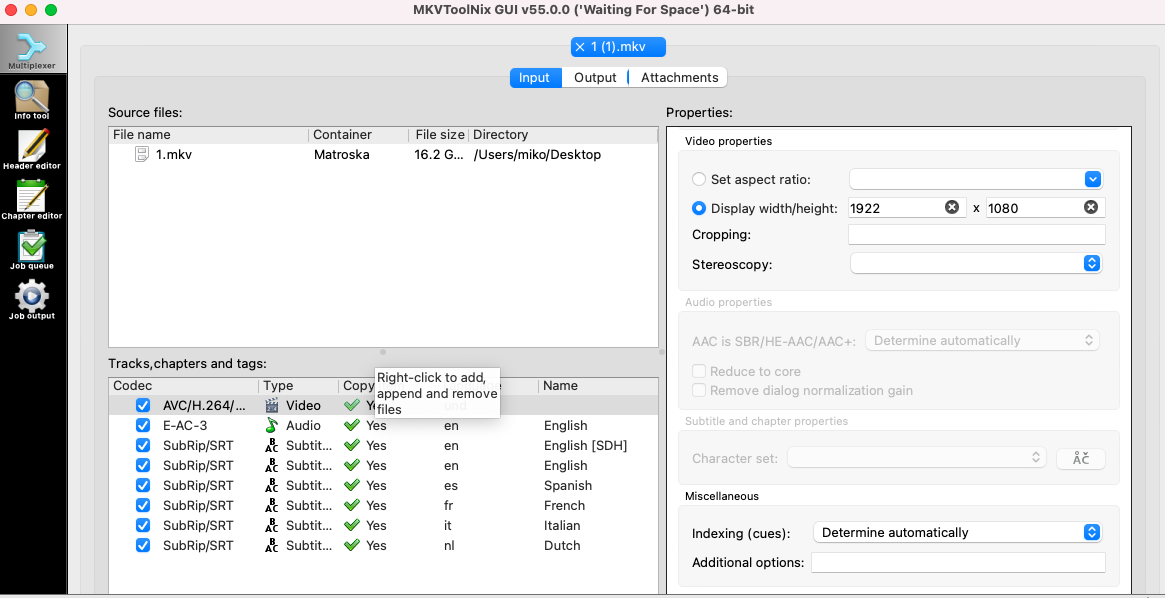Click the green copy checkmark in the E-AC-3 row
Screen dimensions: 1165x598
click(352, 426)
